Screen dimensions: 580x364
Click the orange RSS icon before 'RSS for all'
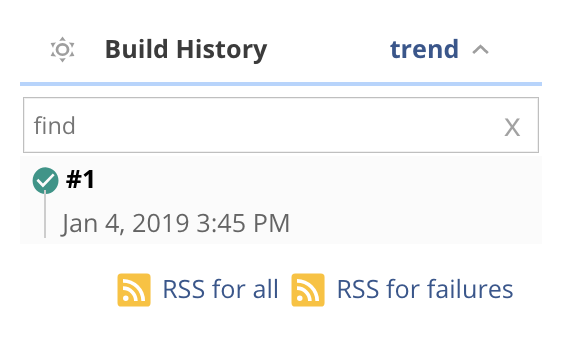click(x=134, y=290)
